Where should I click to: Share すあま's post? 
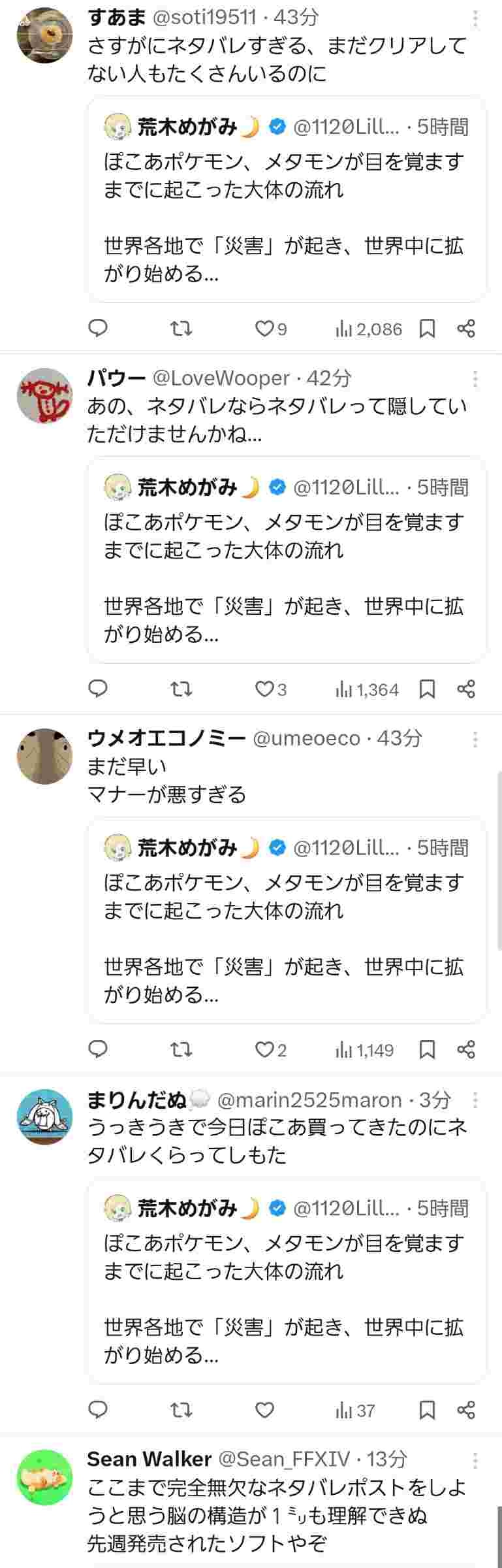pos(466,328)
